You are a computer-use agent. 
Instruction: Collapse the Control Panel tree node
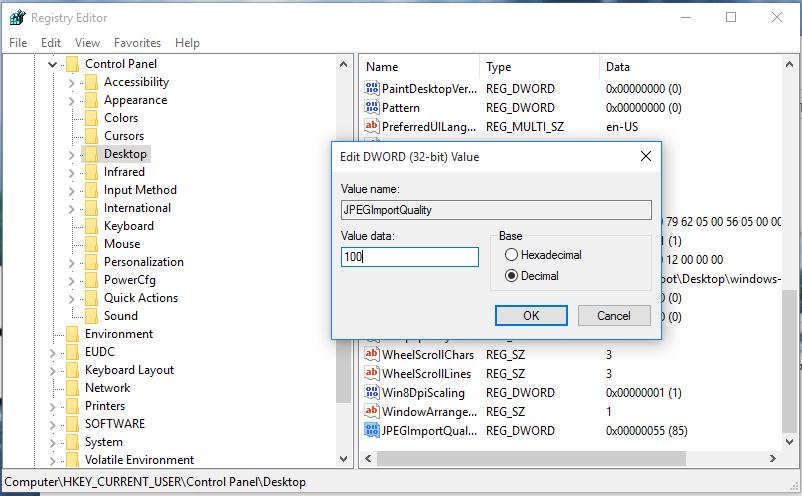(x=53, y=65)
